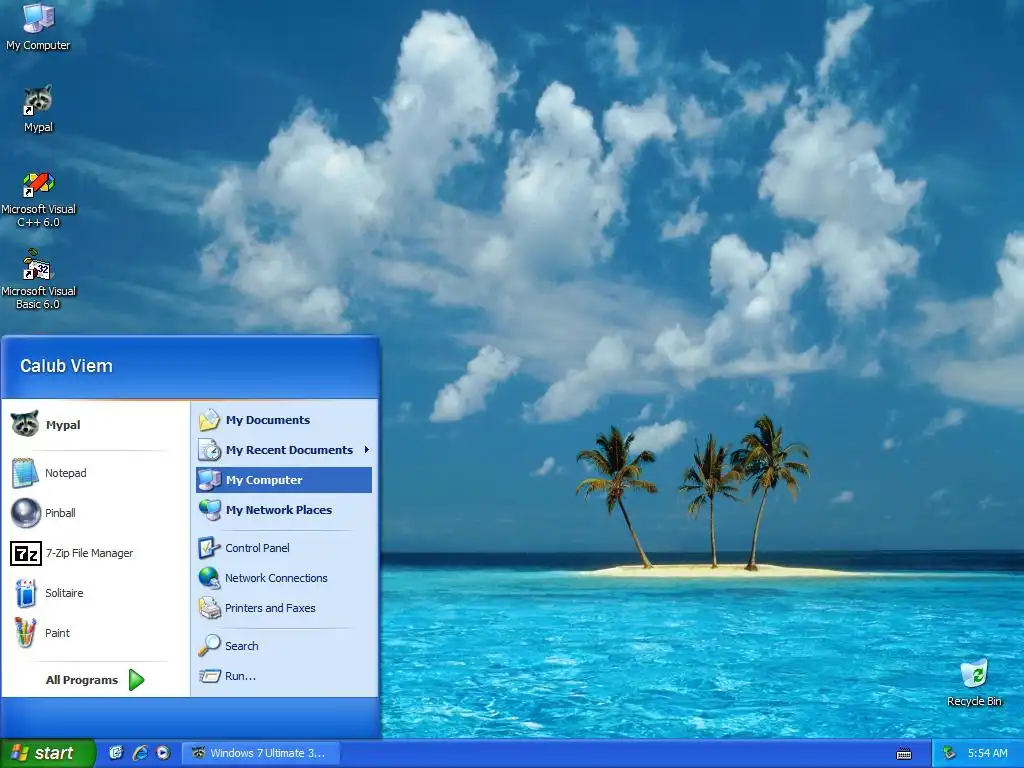This screenshot has height=768, width=1024.
Task: Click the Calub Viem user name header
Action: tap(66, 366)
